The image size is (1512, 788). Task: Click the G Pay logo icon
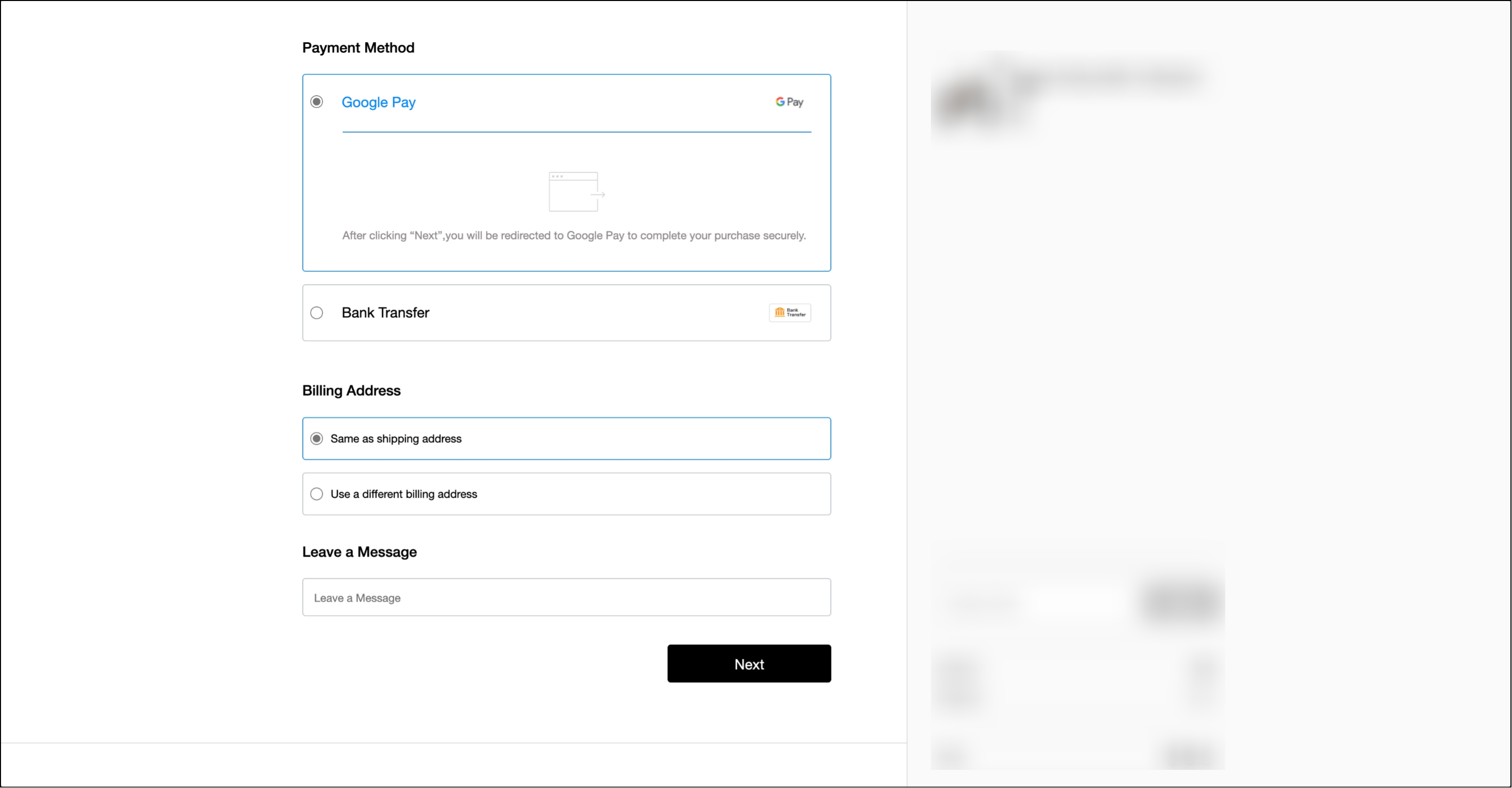click(x=789, y=102)
